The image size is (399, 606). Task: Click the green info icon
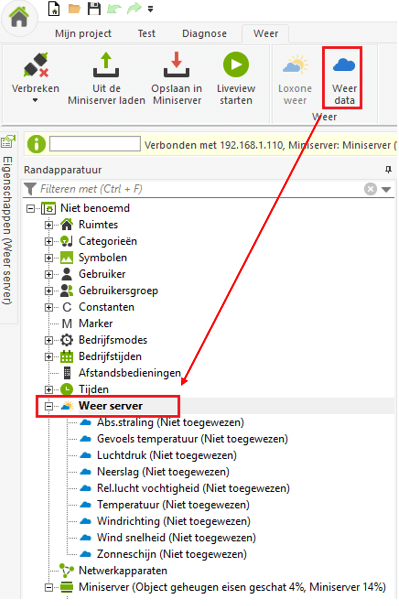point(36,145)
